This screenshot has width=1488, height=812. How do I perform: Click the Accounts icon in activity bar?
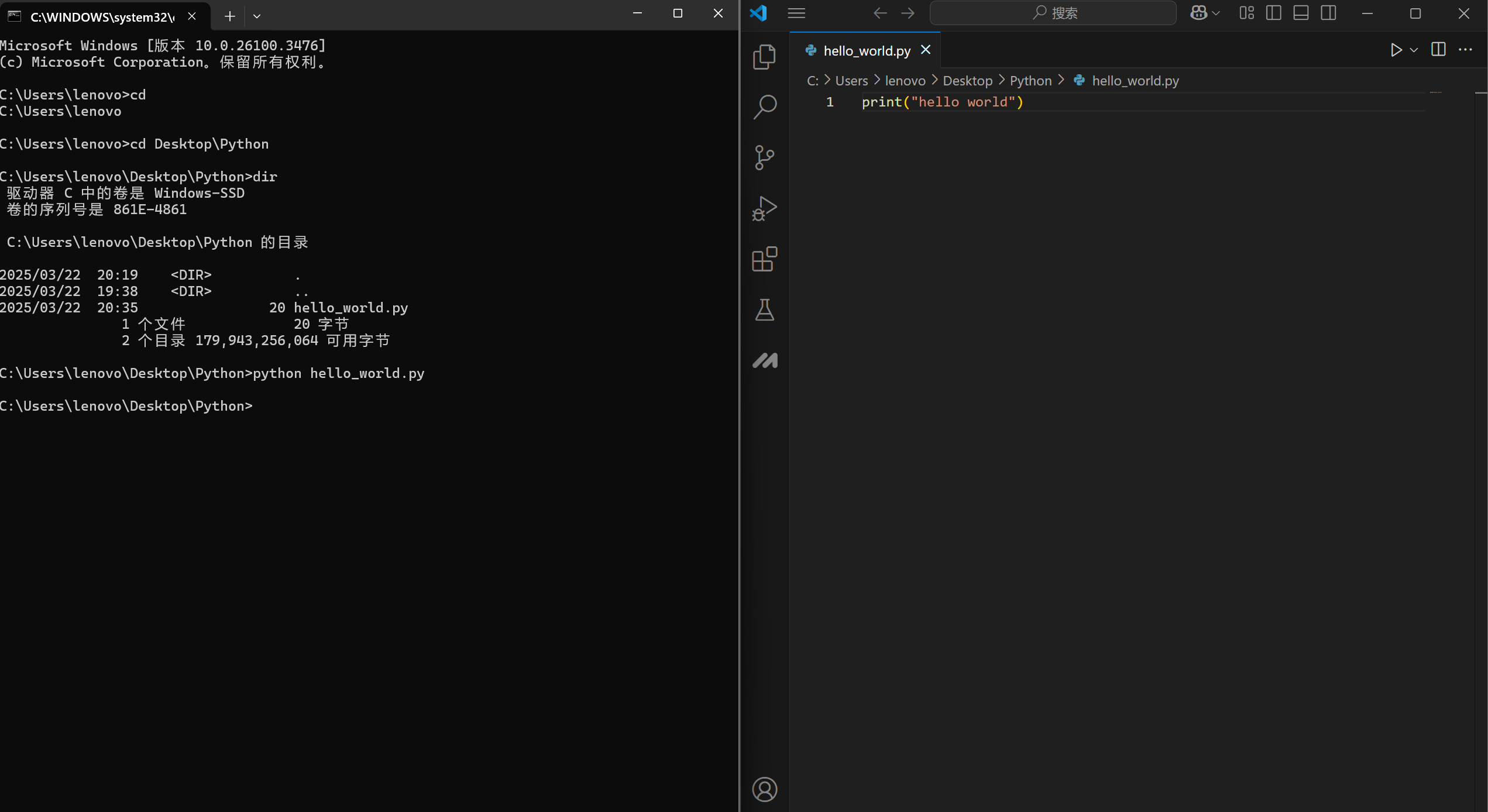764,789
